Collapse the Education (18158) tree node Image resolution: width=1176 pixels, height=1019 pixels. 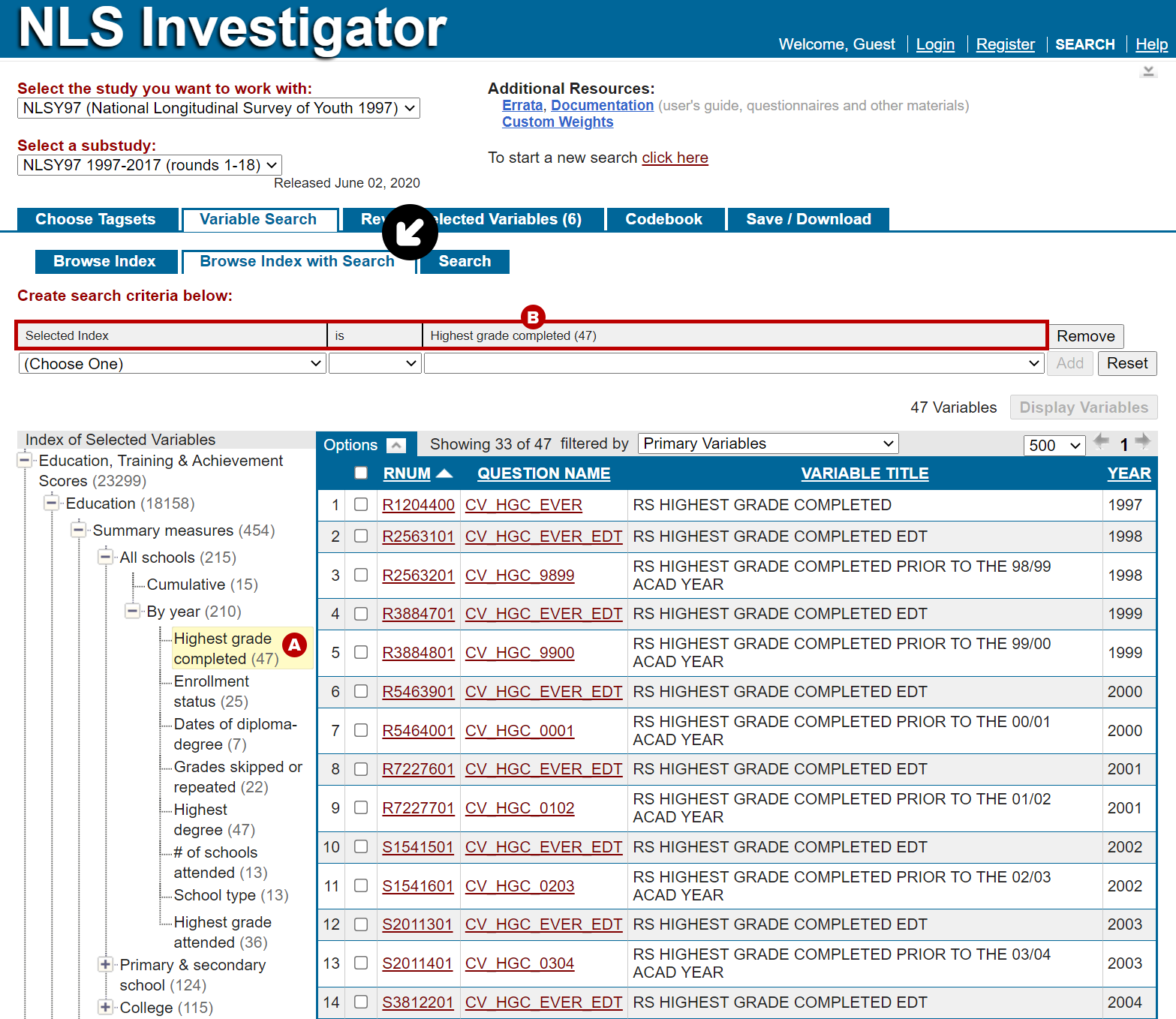52,503
